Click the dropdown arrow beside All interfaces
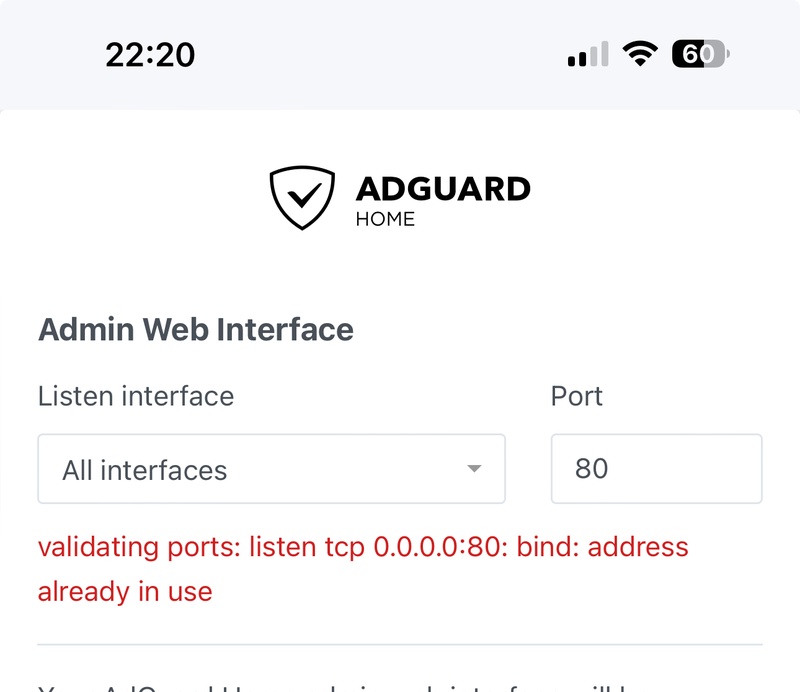 pyautogui.click(x=474, y=468)
